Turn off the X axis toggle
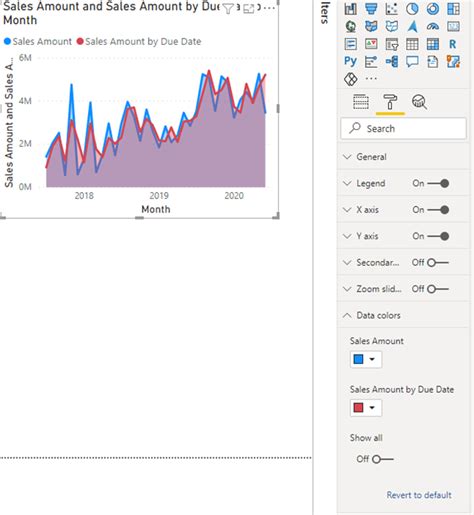Image resolution: width=474 pixels, height=515 pixels. point(438,210)
